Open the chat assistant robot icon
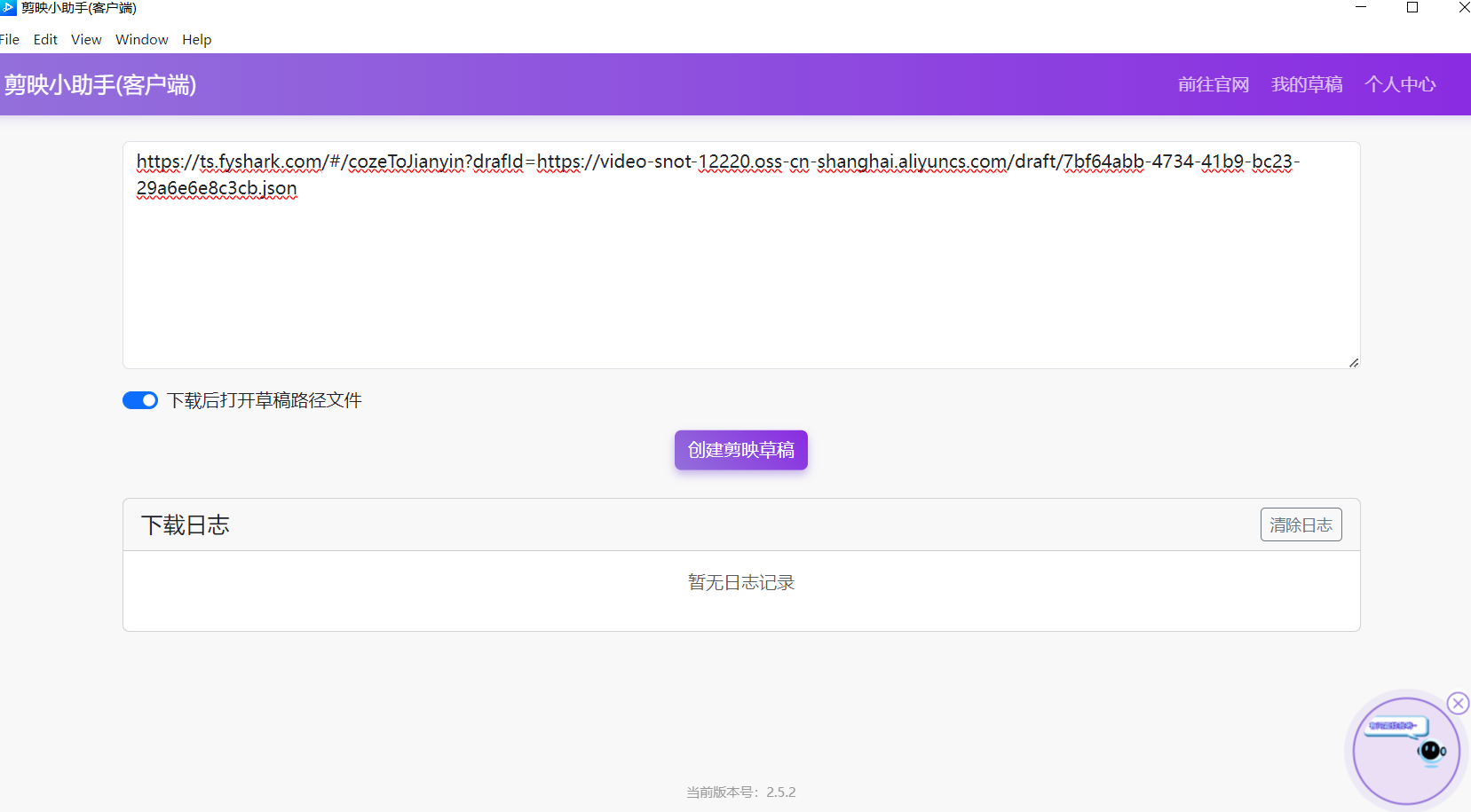Image resolution: width=1471 pixels, height=812 pixels. point(1407,751)
